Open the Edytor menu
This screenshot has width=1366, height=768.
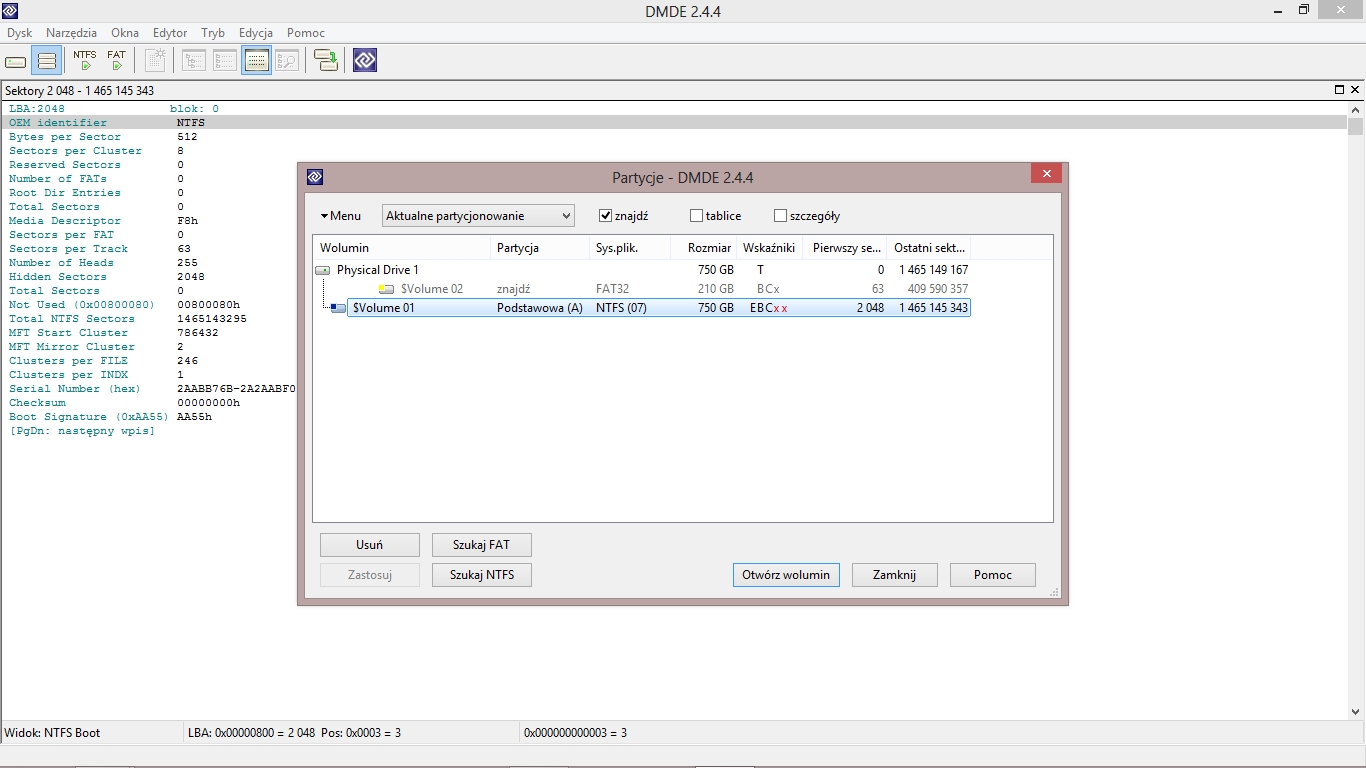170,33
